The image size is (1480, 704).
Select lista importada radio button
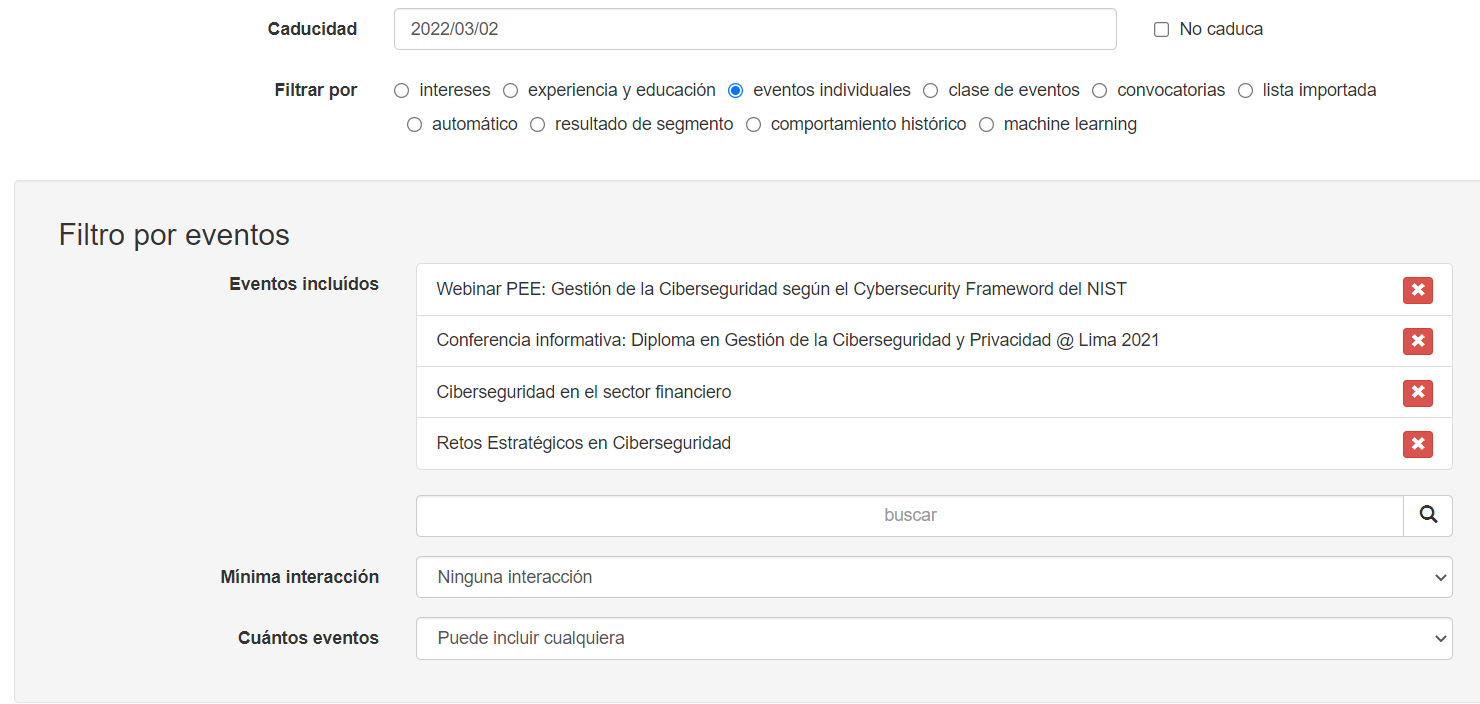coord(1245,90)
